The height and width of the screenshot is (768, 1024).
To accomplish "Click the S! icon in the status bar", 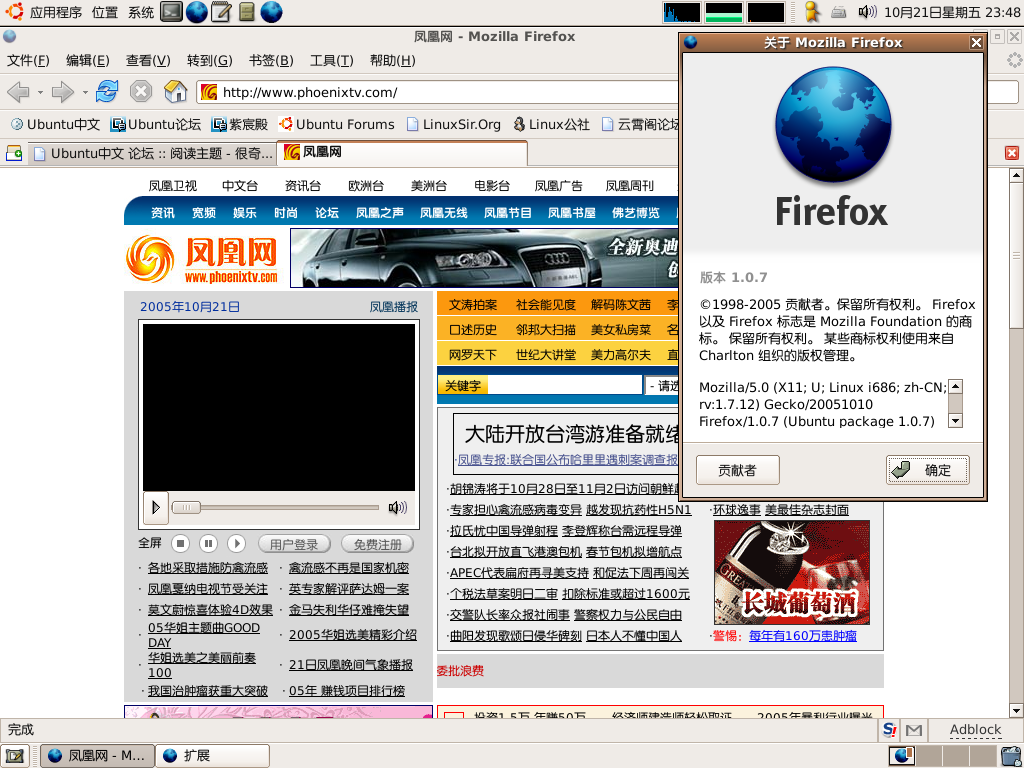I will point(889,729).
